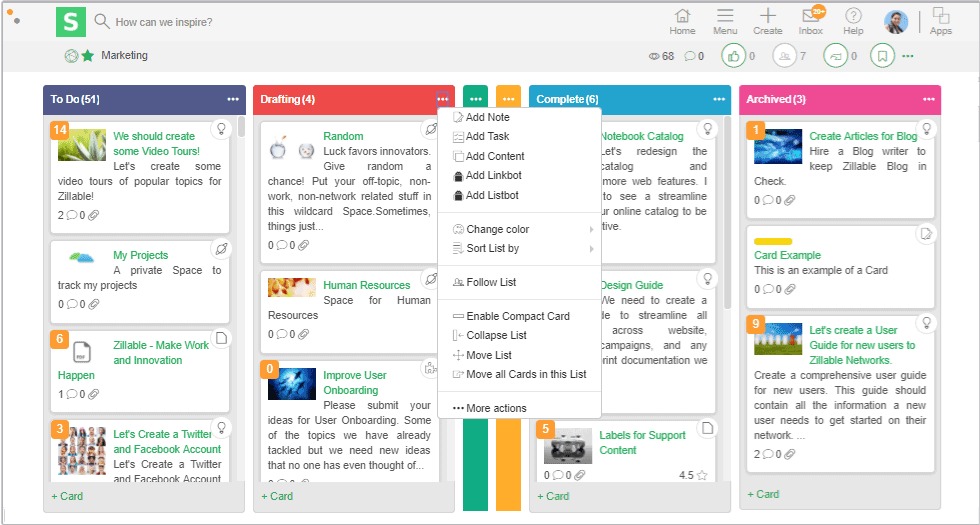Add a card to the To Do list
980x525 pixels.
[x=67, y=496]
